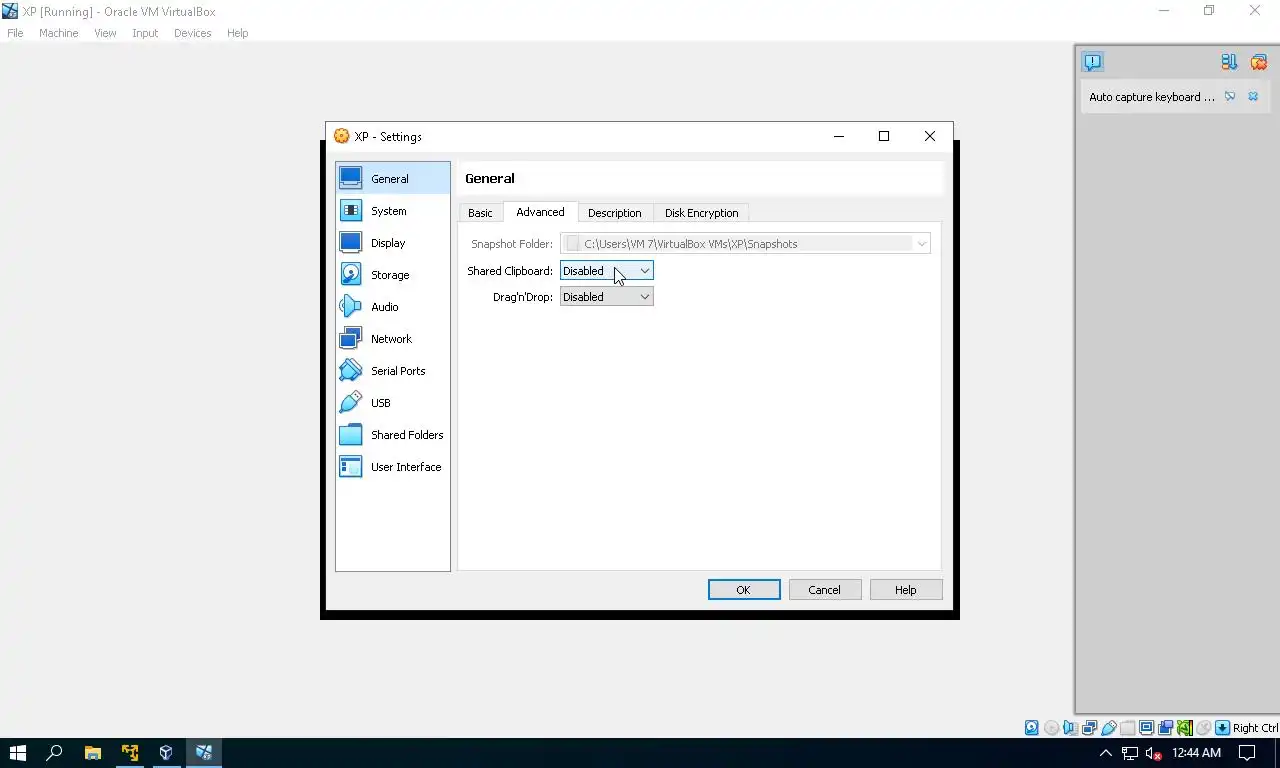
Task: Open Shared Clipboard dropdown
Action: pyautogui.click(x=606, y=271)
